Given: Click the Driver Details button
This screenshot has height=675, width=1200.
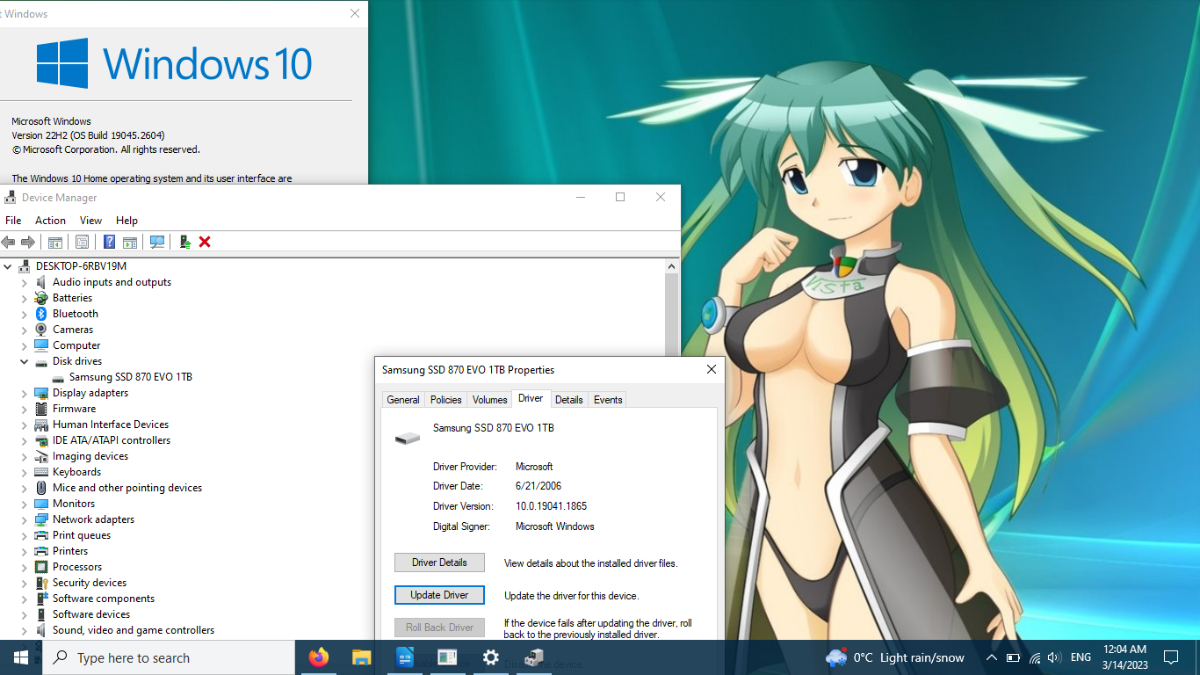Looking at the screenshot, I should [x=439, y=562].
